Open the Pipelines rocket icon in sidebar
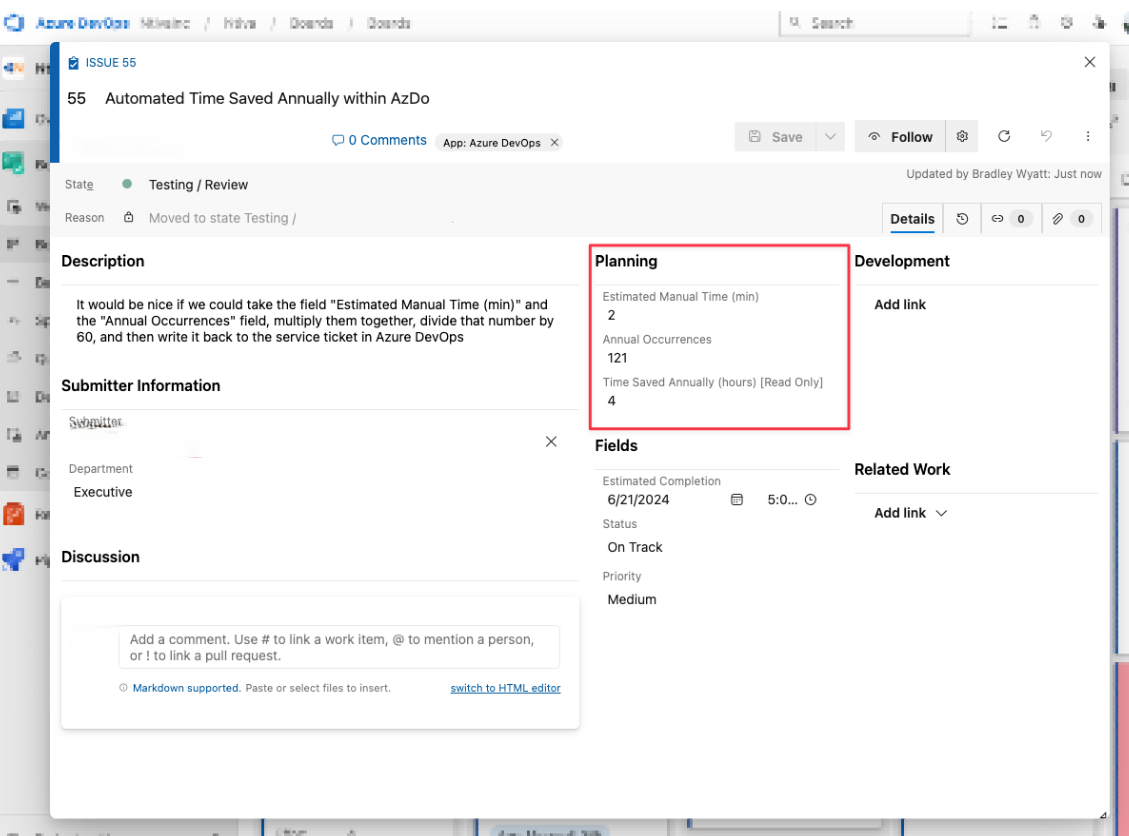The height and width of the screenshot is (836, 1129). pyautogui.click(x=14, y=559)
